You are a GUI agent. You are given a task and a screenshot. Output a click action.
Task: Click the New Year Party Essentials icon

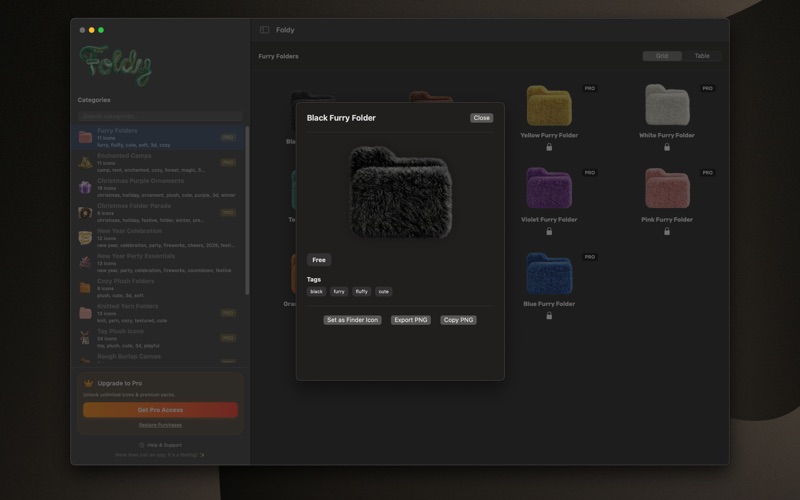85,263
